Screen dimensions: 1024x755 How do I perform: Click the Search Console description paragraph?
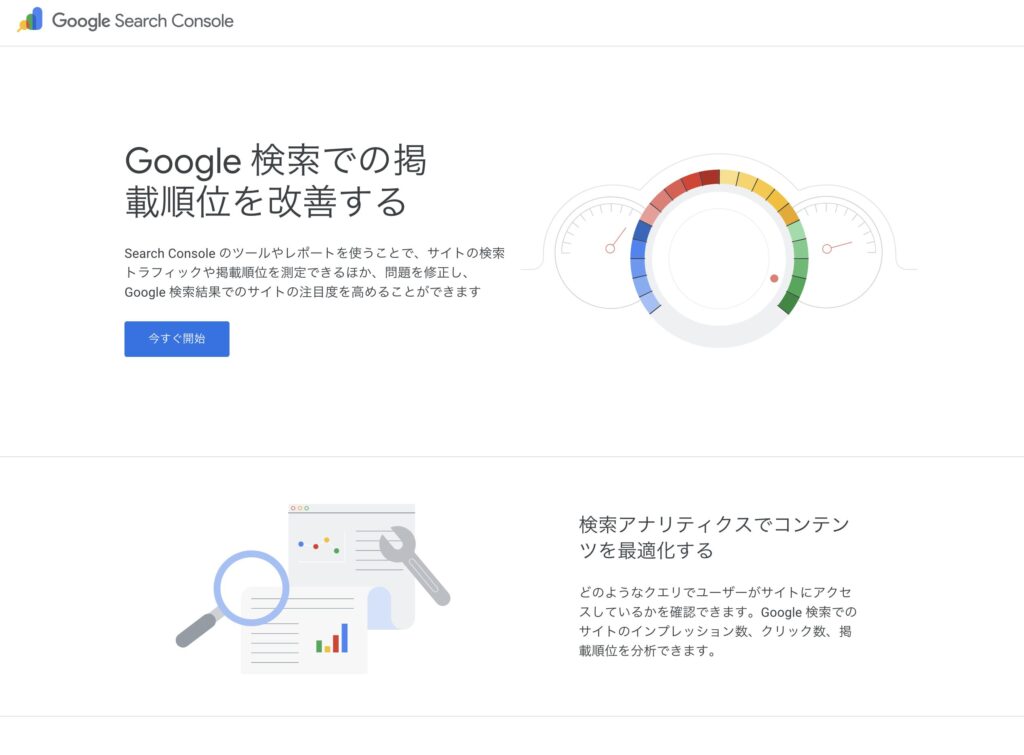[314, 272]
